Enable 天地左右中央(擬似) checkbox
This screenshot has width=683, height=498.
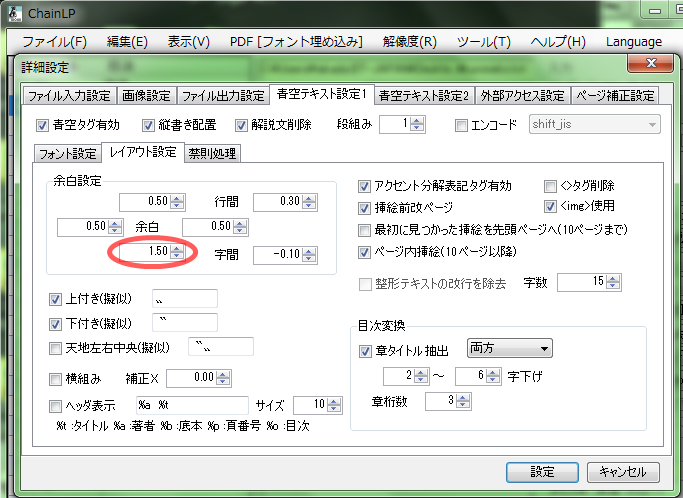[55, 349]
